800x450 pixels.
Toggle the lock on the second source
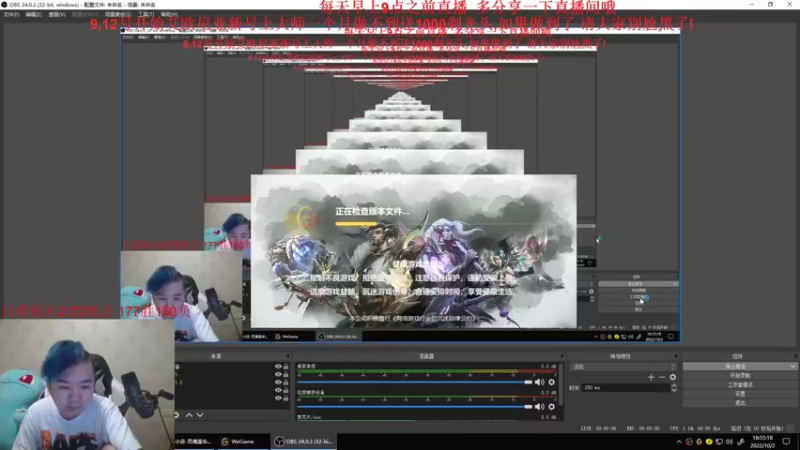[286, 374]
